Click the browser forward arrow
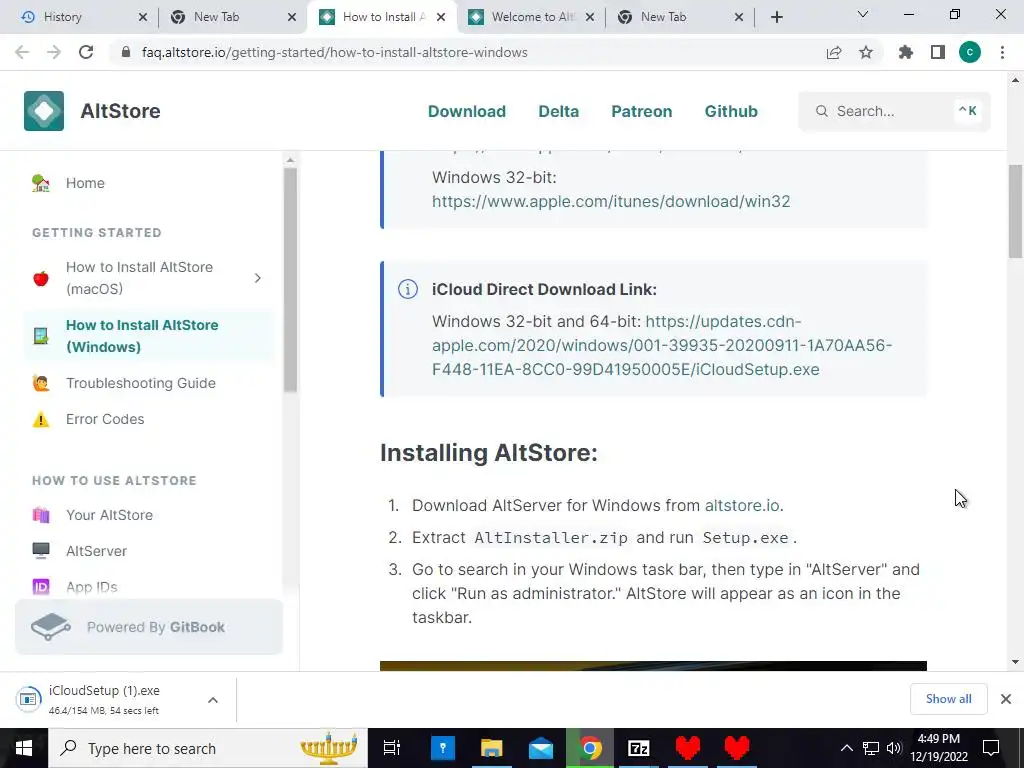1024x768 pixels. coord(54,52)
